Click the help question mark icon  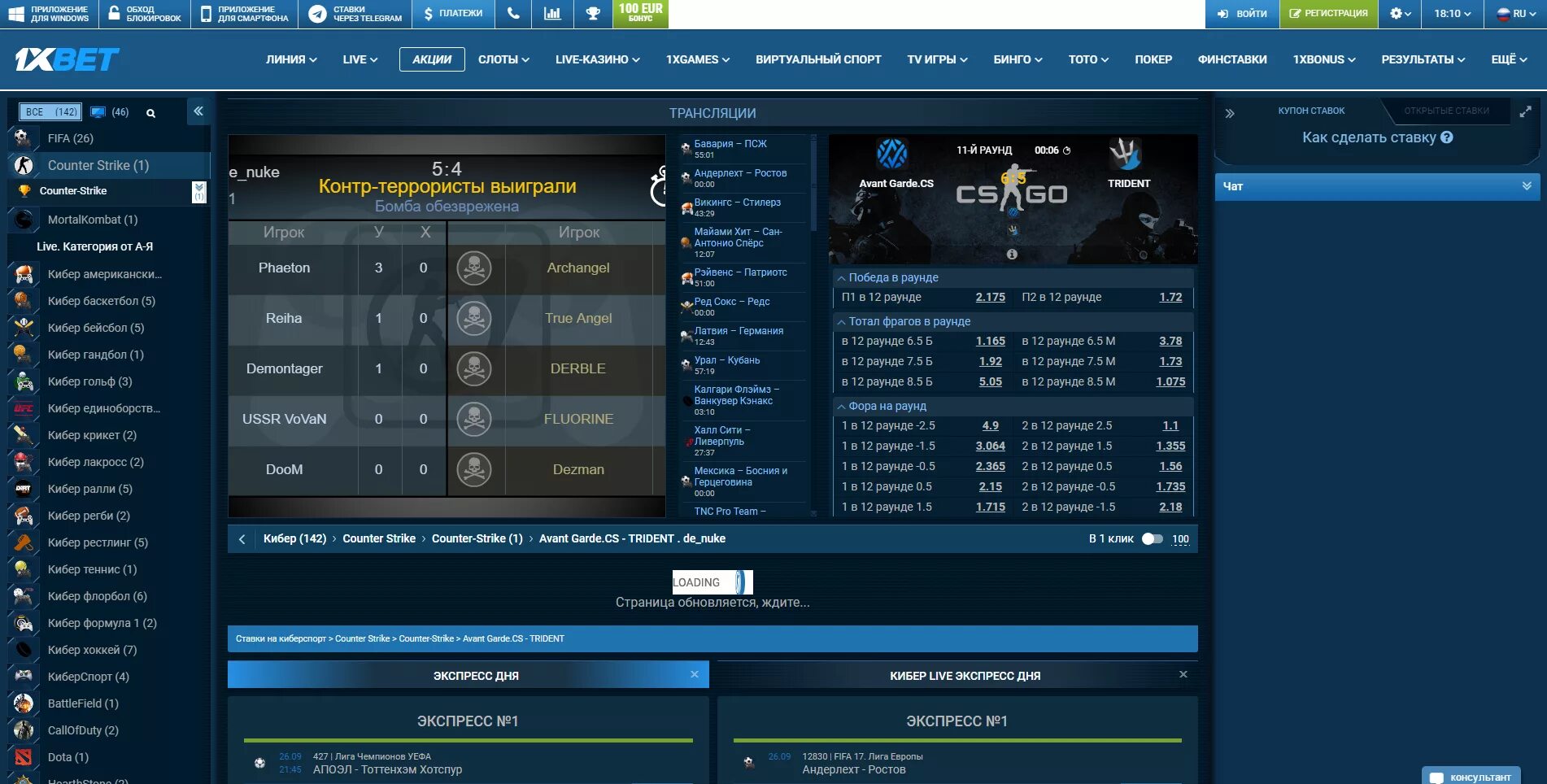[1446, 137]
